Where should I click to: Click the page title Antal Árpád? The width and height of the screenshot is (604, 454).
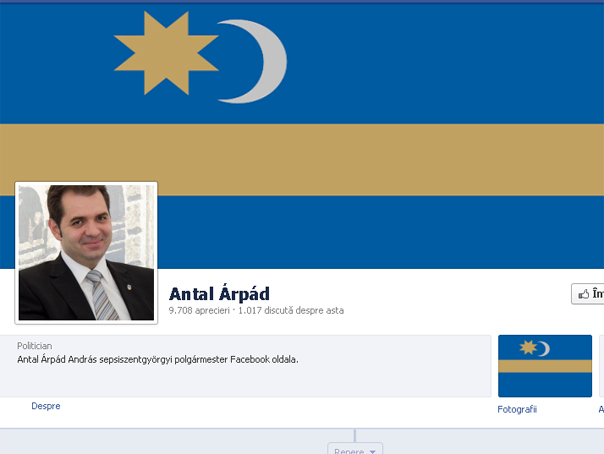pos(219,294)
